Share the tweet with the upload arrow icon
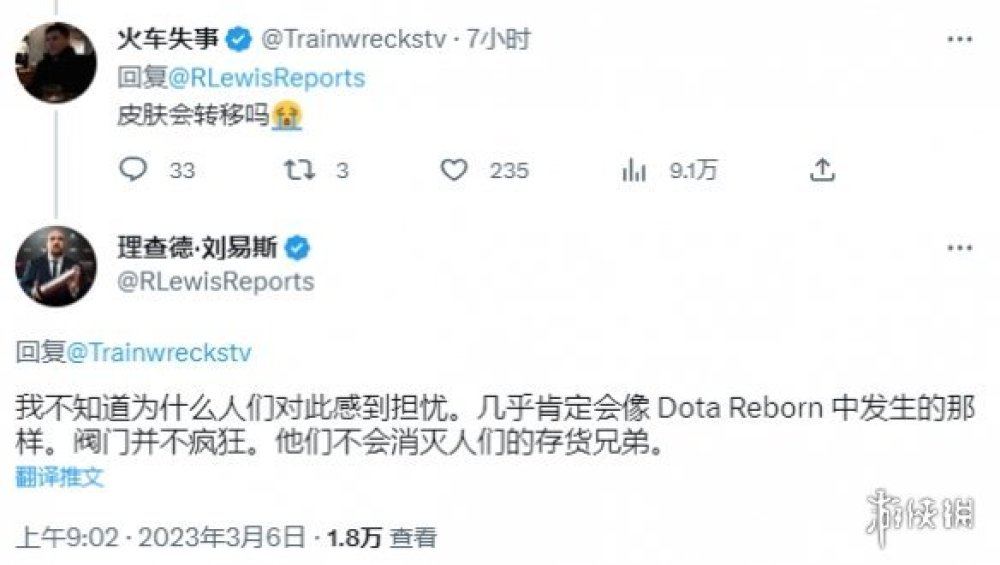The width and height of the screenshot is (1000, 565). [x=822, y=170]
